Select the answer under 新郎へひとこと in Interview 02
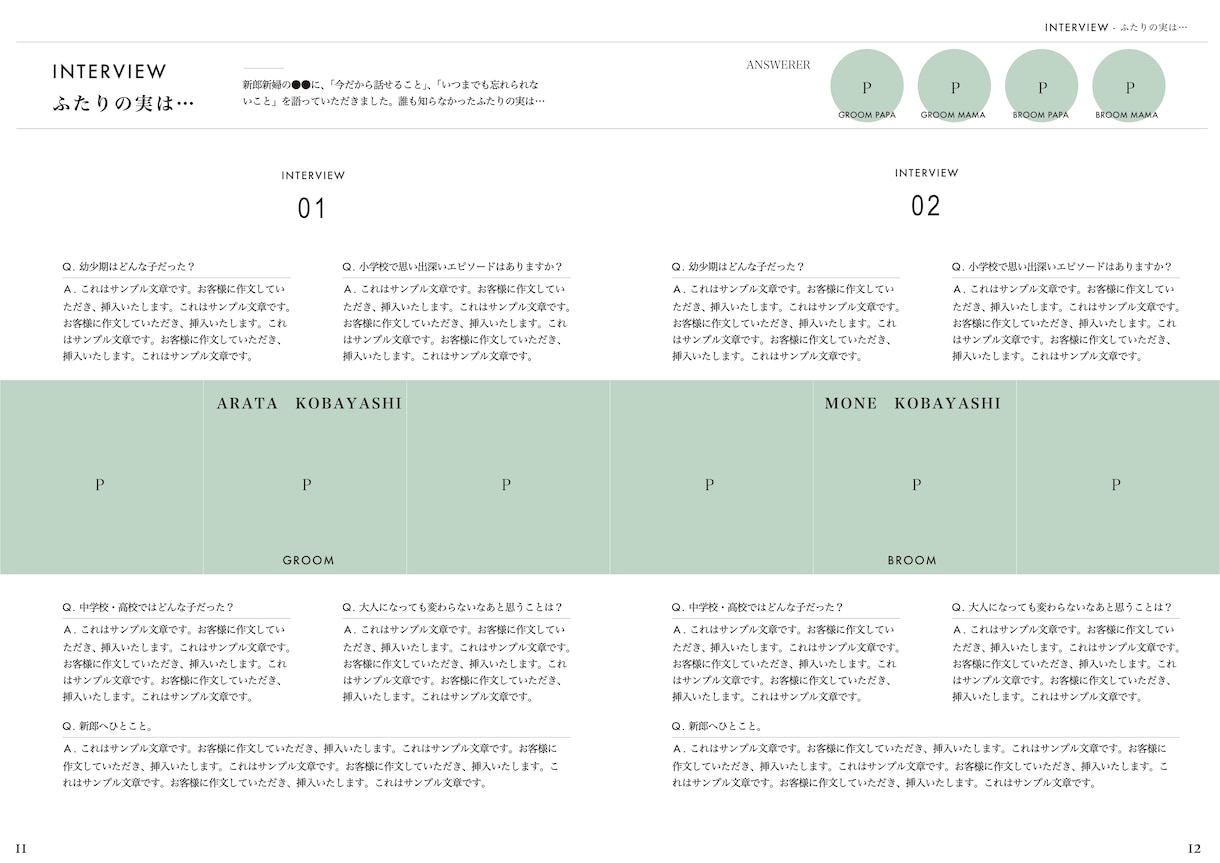 (x=920, y=765)
